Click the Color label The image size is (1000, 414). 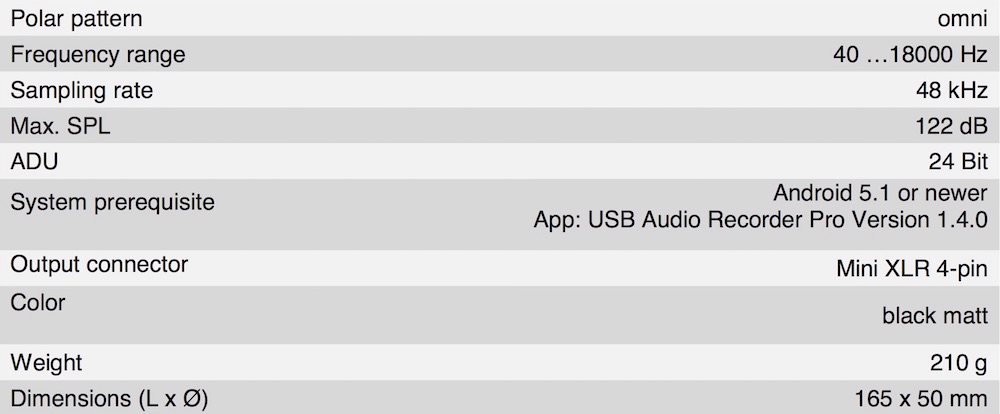(x=38, y=302)
